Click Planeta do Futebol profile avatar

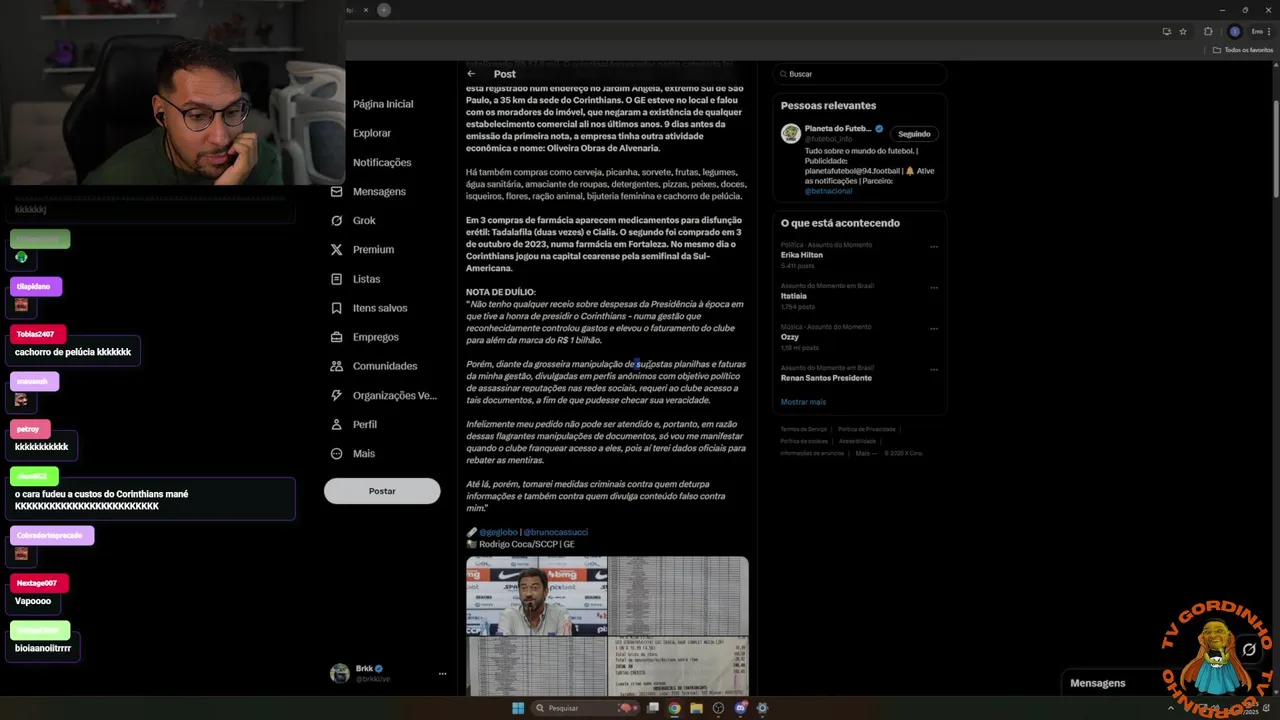click(x=791, y=133)
